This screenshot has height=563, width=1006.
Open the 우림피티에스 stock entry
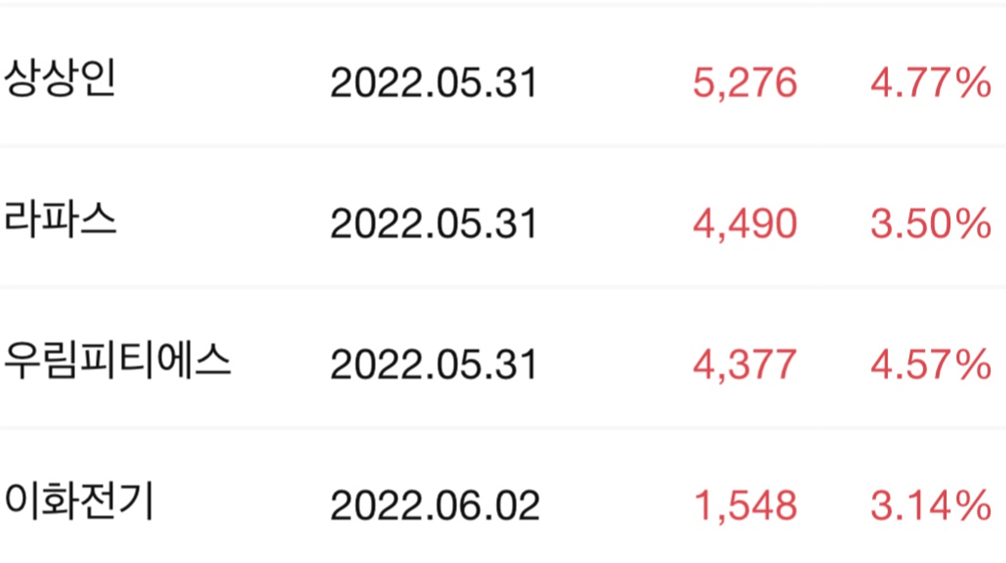click(x=118, y=361)
